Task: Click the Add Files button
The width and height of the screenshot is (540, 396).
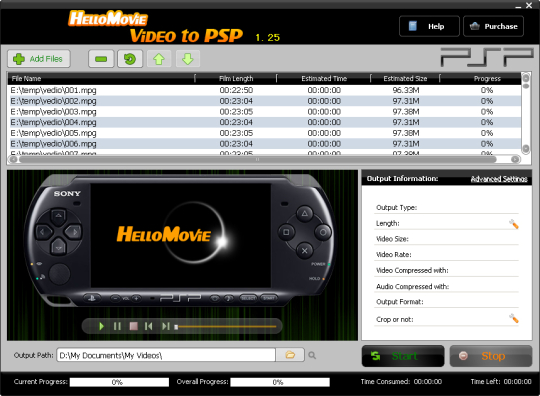Action: click(39, 59)
